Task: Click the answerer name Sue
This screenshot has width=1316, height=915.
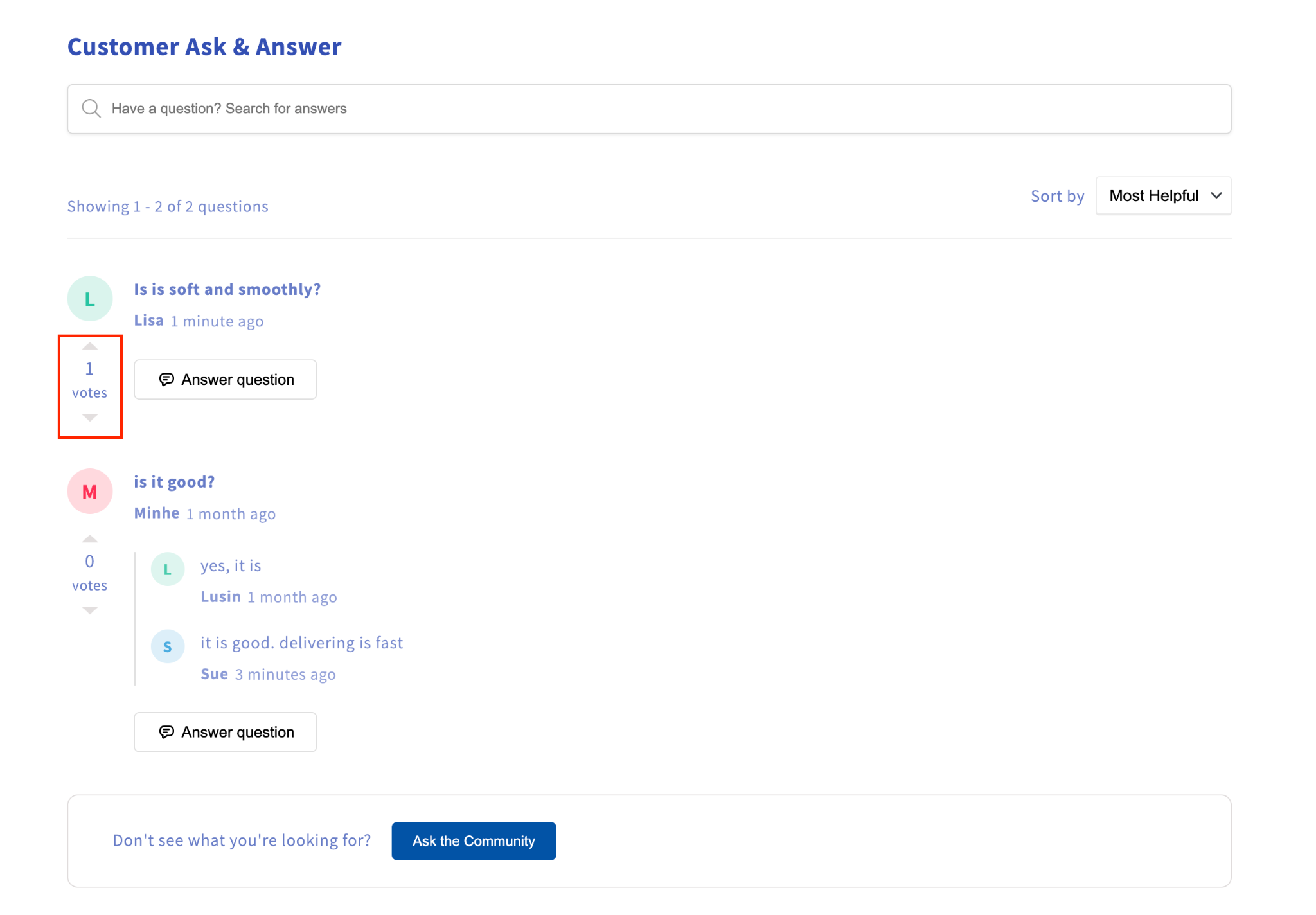Action: pyautogui.click(x=214, y=674)
